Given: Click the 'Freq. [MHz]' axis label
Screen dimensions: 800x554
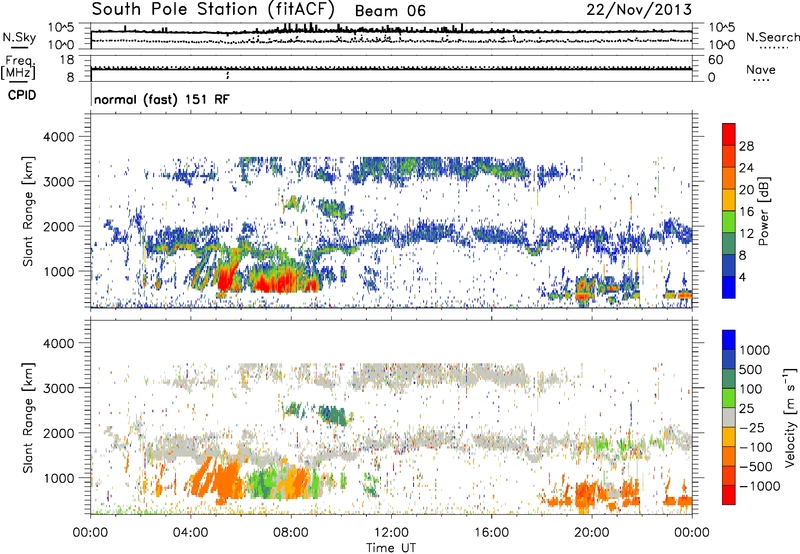Looking at the screenshot, I should 19,67.
